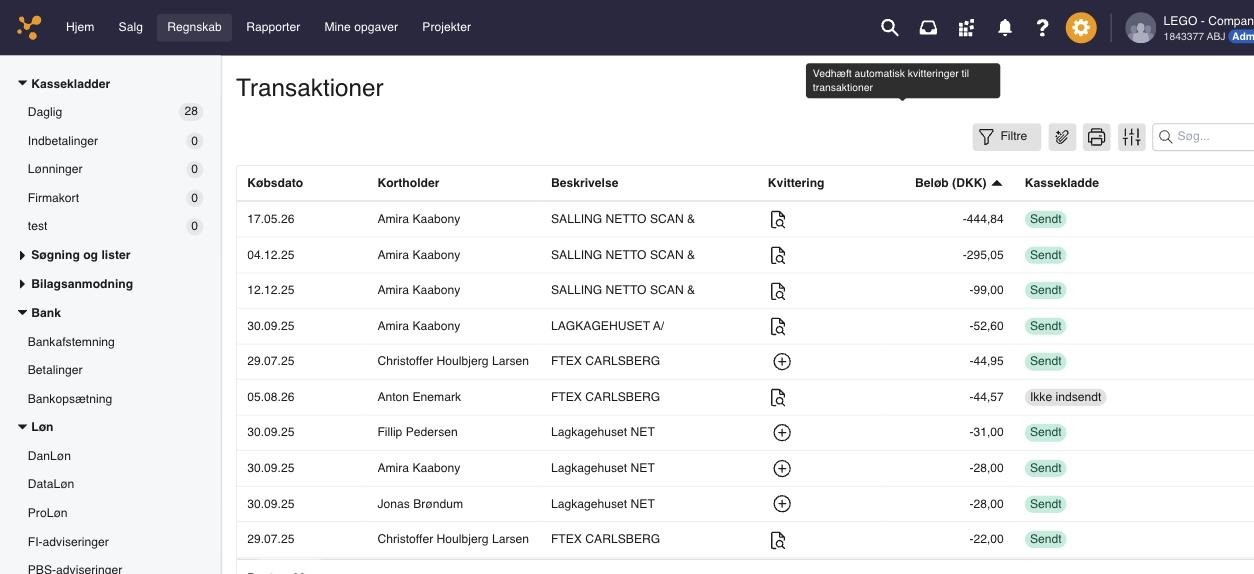1254x574 pixels.
Task: Open ProLøn
Action: tap(48, 513)
